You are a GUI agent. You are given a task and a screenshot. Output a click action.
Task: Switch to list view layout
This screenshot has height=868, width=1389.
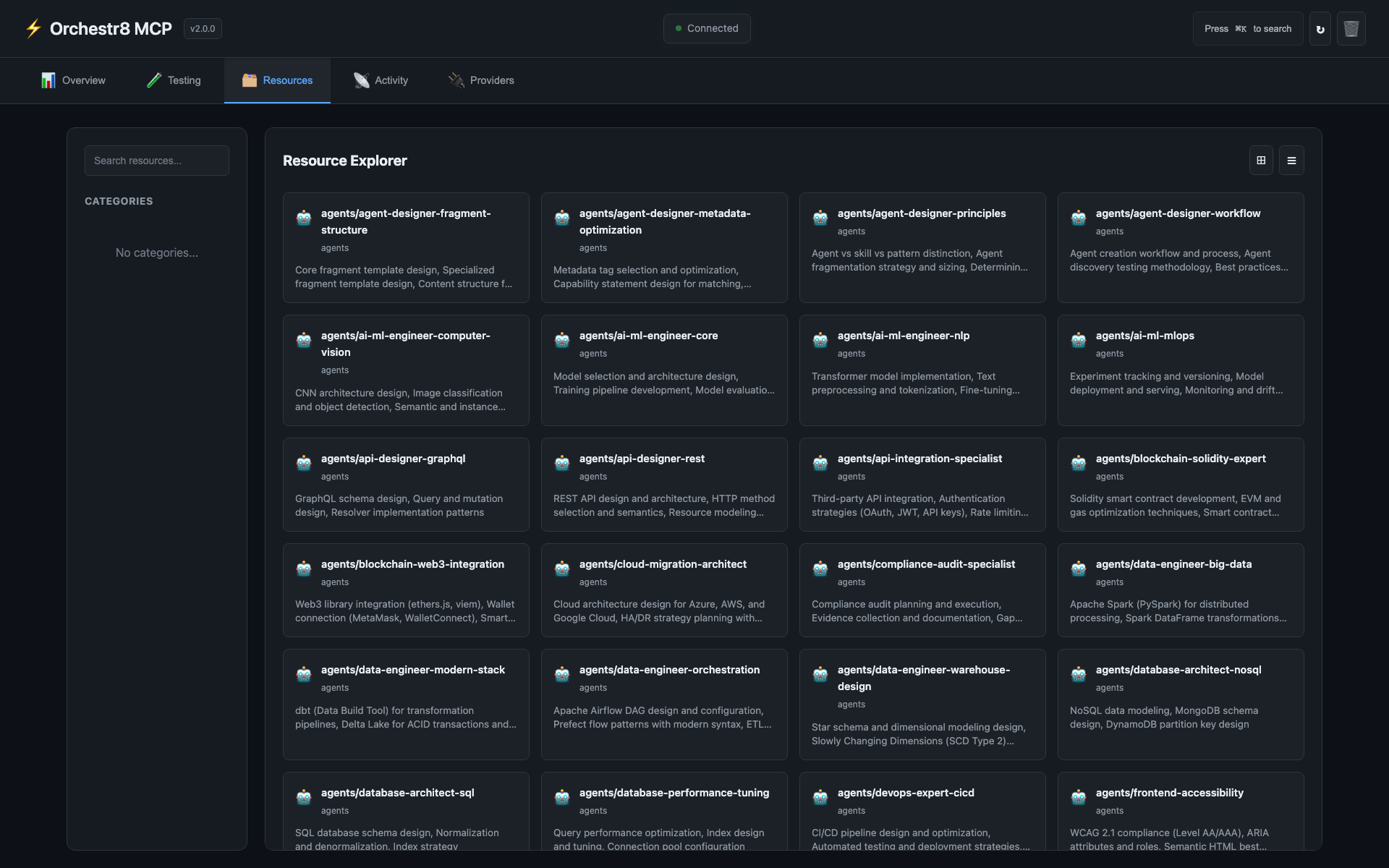pos(1291,161)
